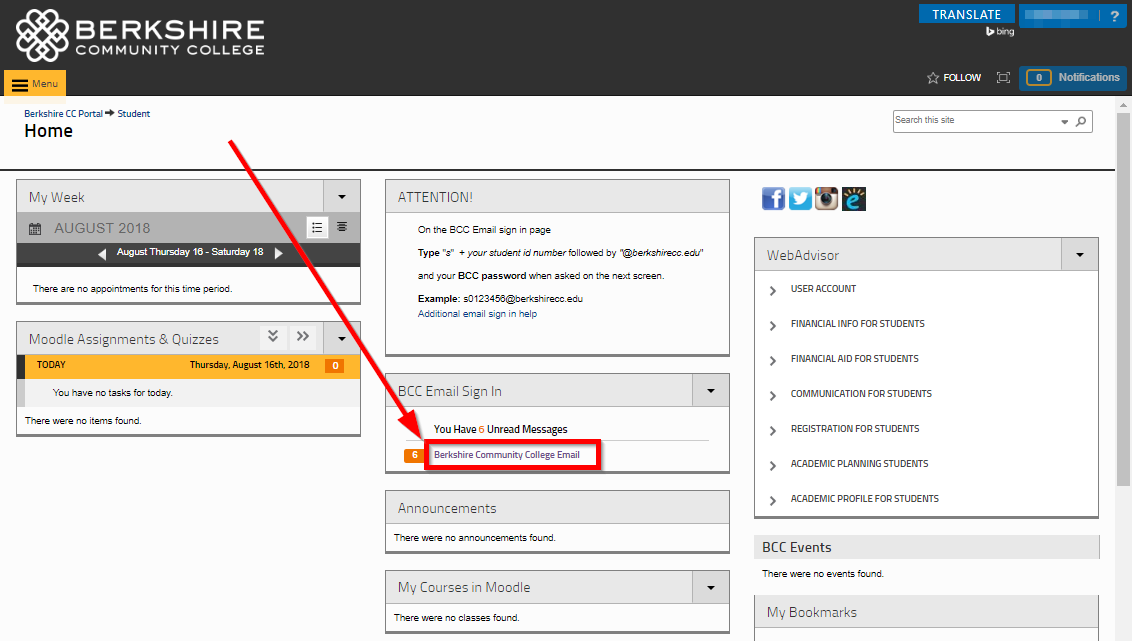Open the August 2018 calendar icon

point(35,229)
